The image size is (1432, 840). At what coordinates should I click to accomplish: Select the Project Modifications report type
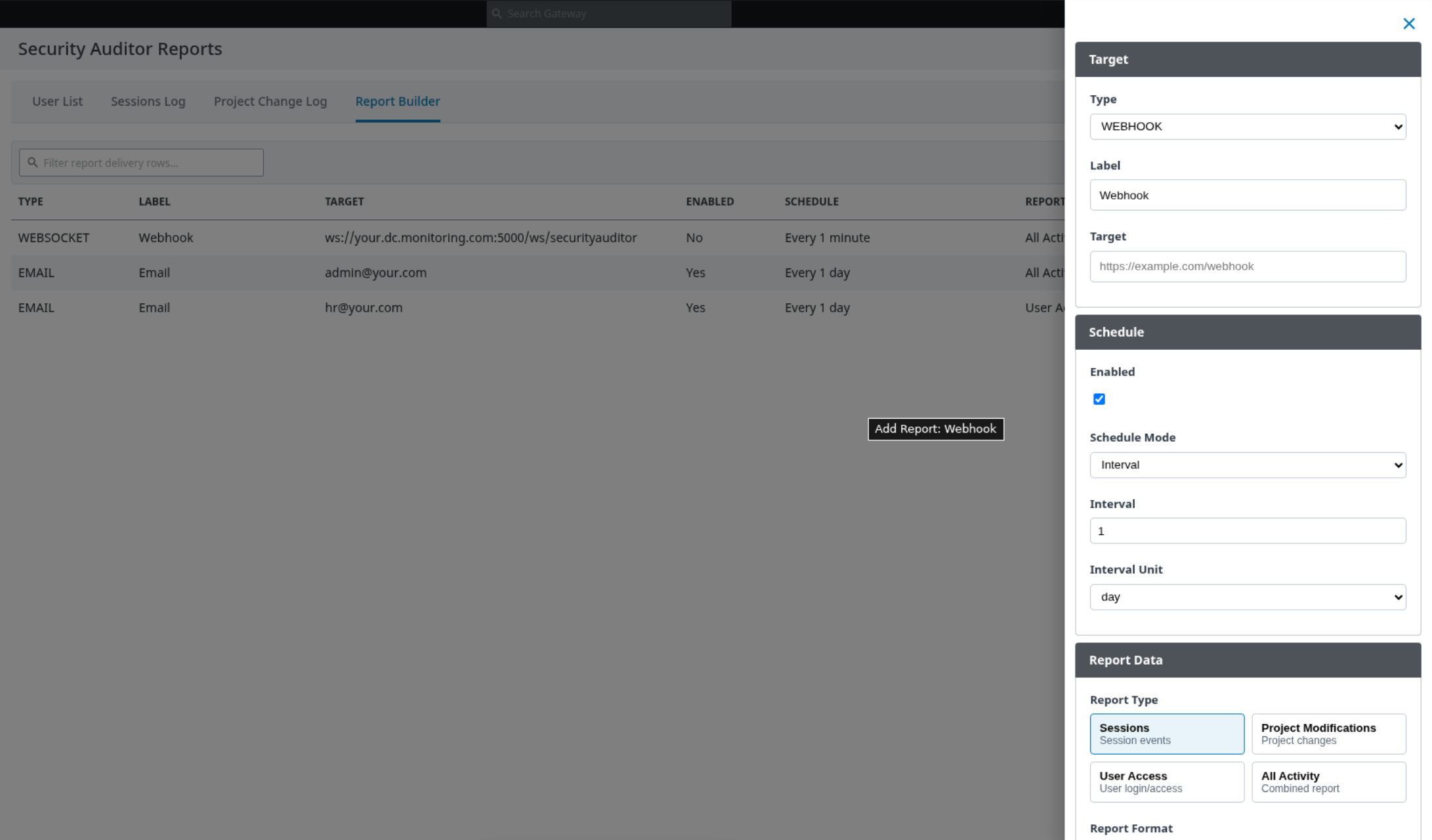[x=1328, y=734]
